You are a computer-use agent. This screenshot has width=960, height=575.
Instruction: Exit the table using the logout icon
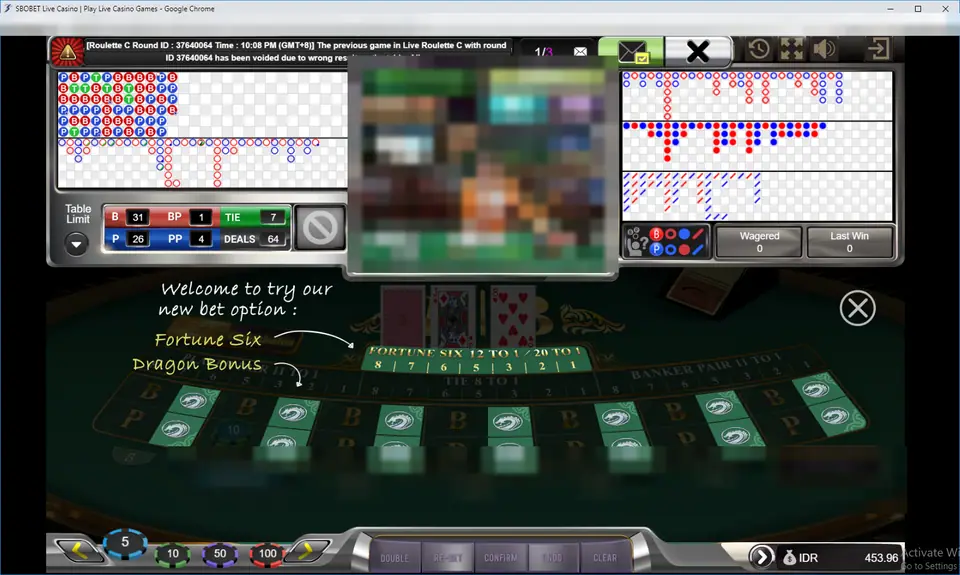pos(878,49)
